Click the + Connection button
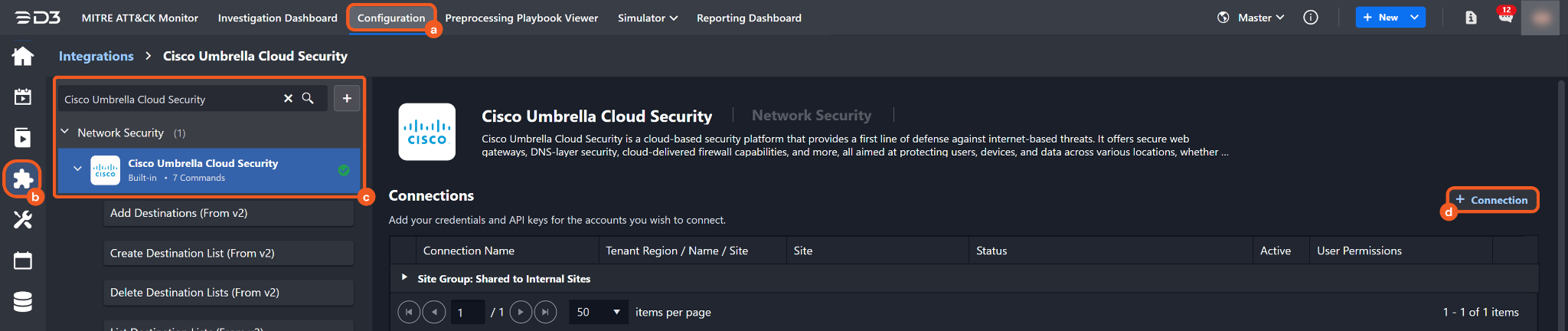Screen dimensions: 1568x331 coord(1491,200)
